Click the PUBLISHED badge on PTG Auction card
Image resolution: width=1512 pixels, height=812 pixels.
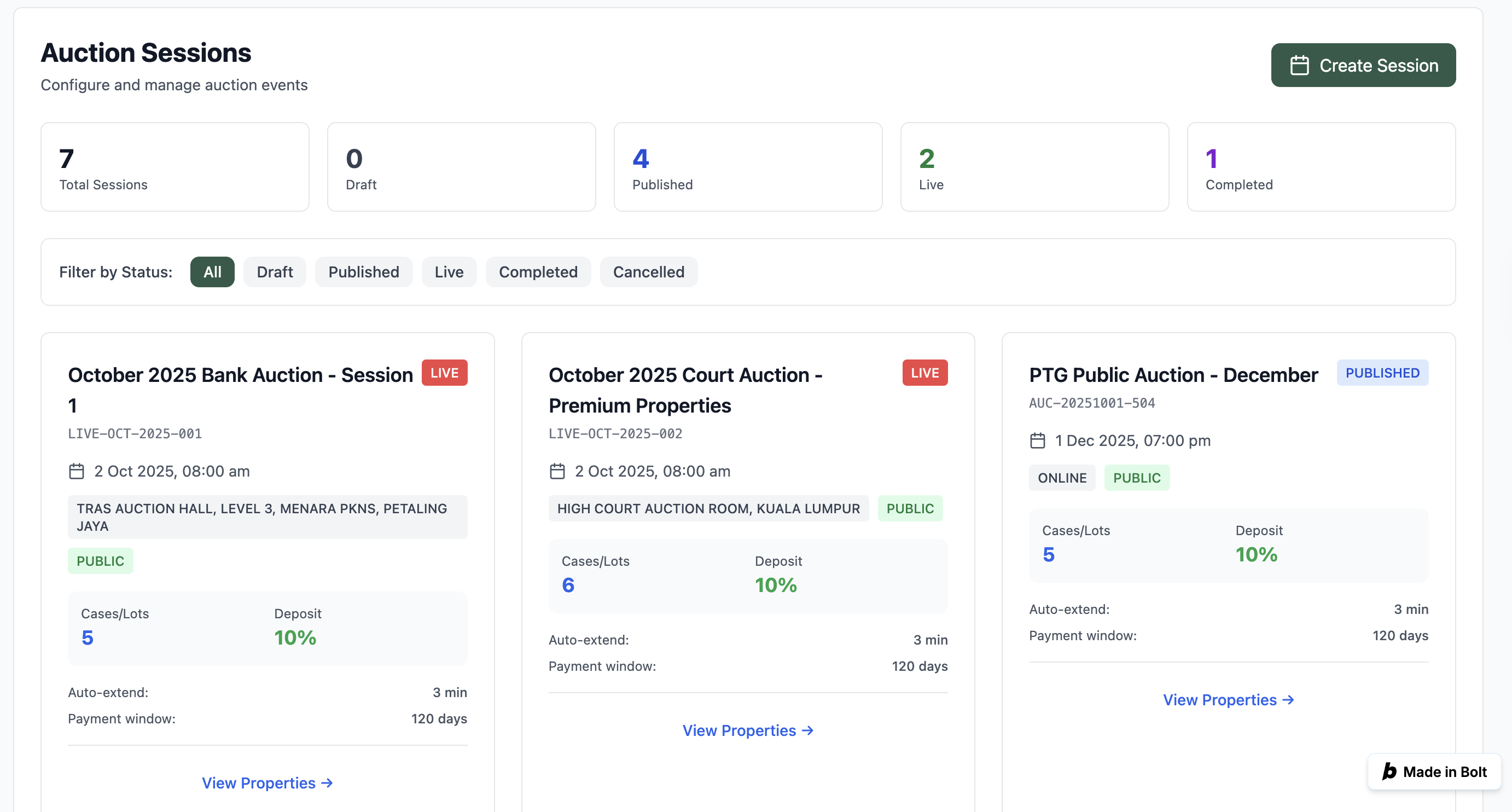[x=1382, y=373]
